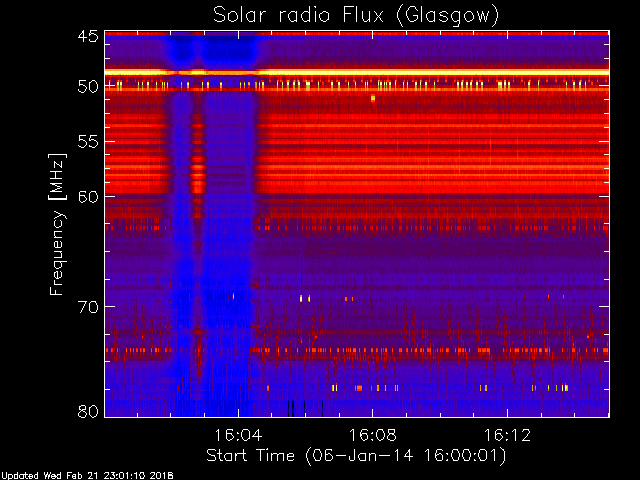Click the x-axis time label '16:04'
Image resolution: width=640 pixels, height=480 pixels.
tap(238, 435)
